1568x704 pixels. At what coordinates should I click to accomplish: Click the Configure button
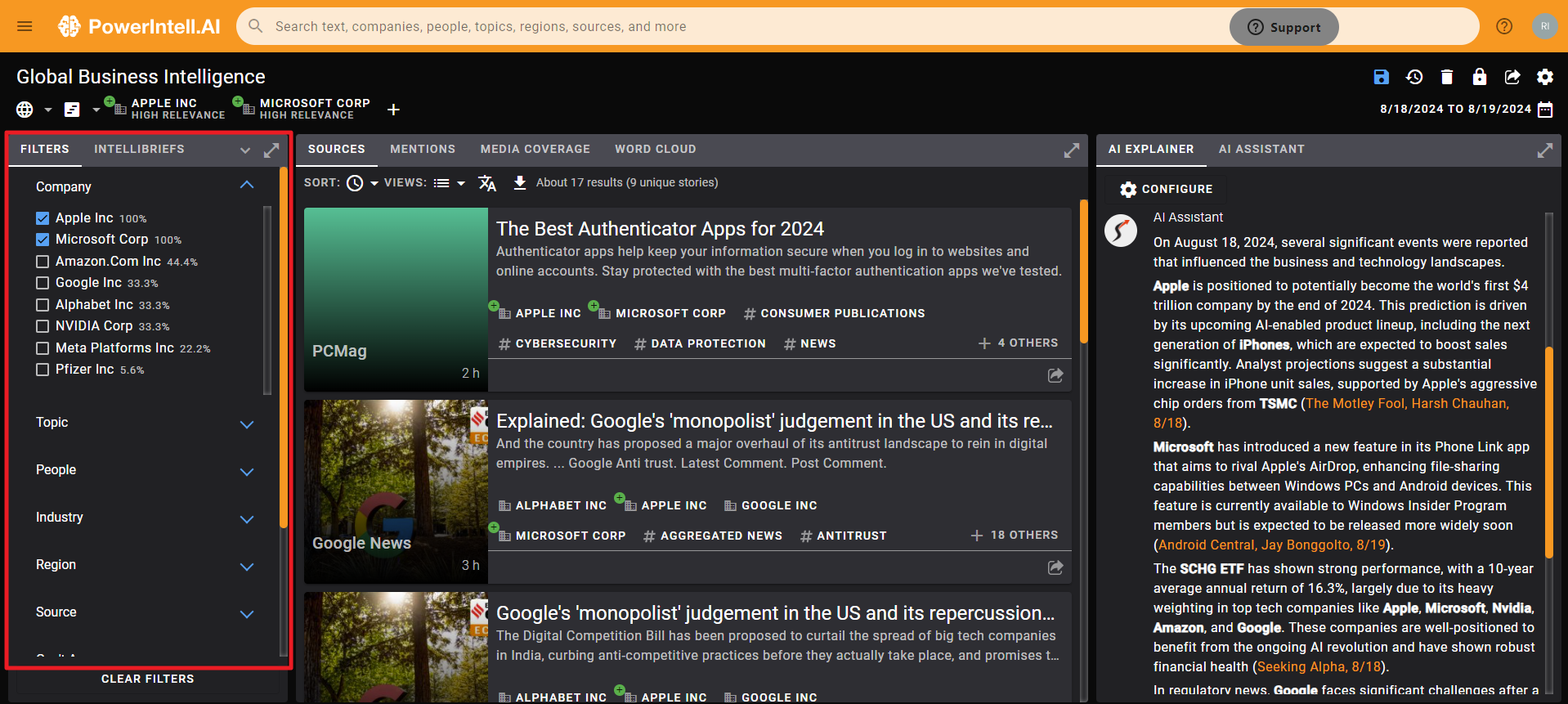(1166, 189)
